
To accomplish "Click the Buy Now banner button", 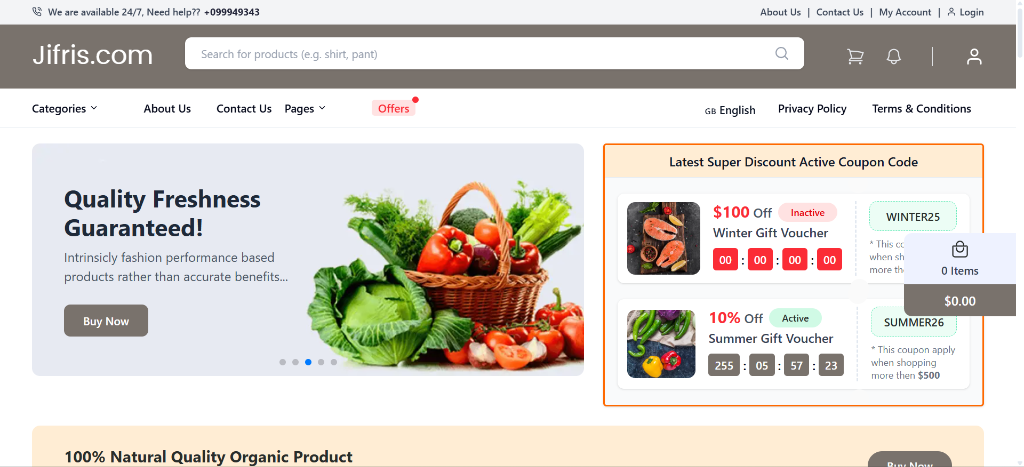I will click(x=106, y=321).
